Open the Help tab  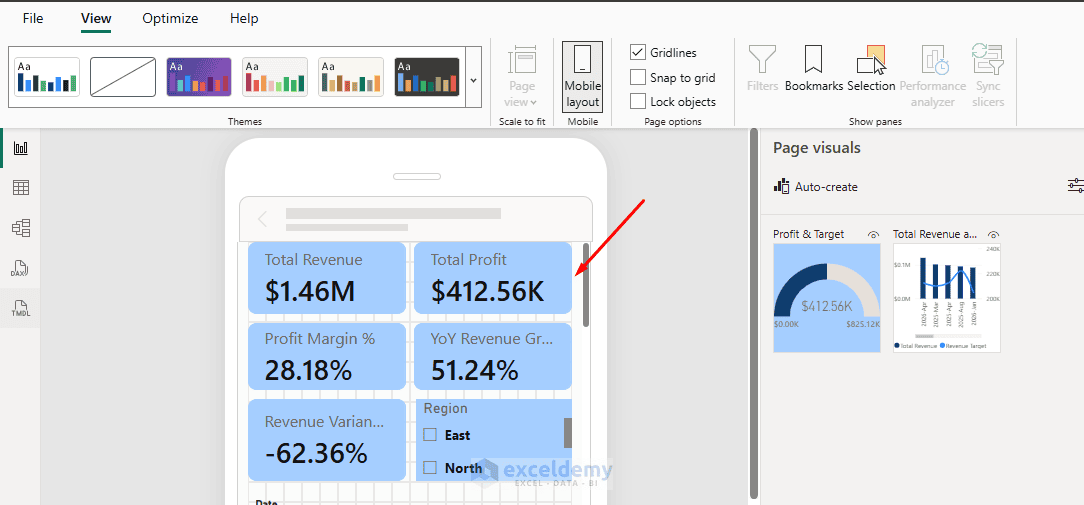244,19
